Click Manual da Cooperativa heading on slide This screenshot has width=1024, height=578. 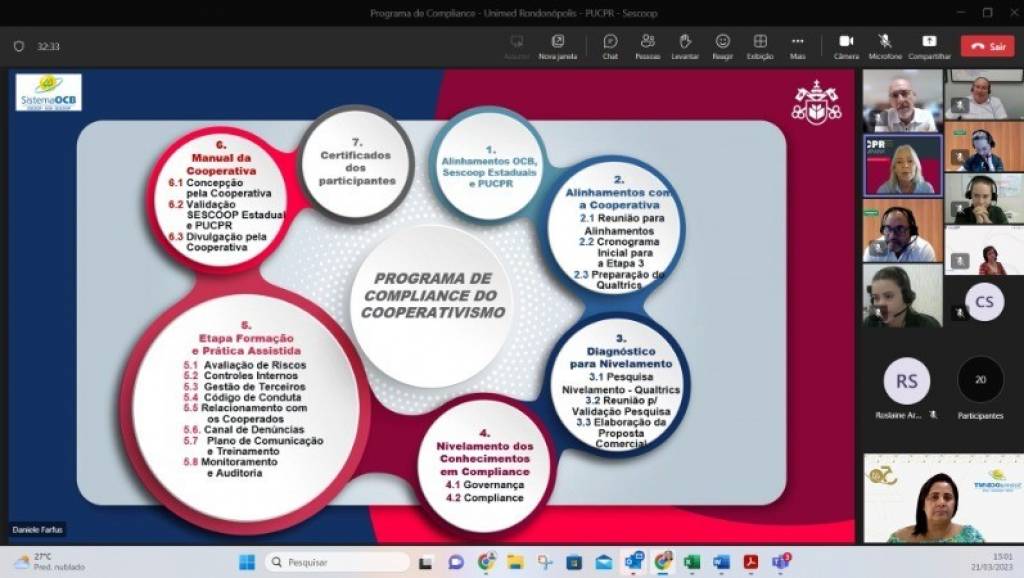pos(221,164)
